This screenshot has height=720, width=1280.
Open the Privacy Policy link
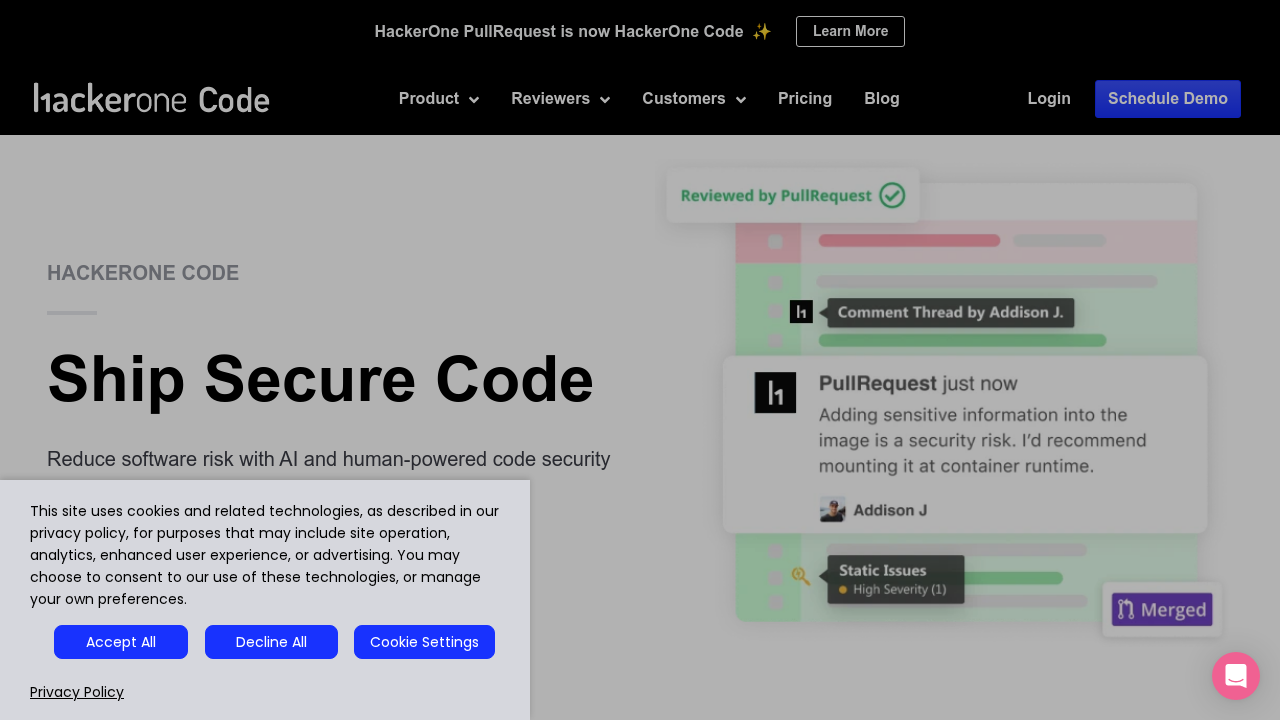tap(76, 691)
